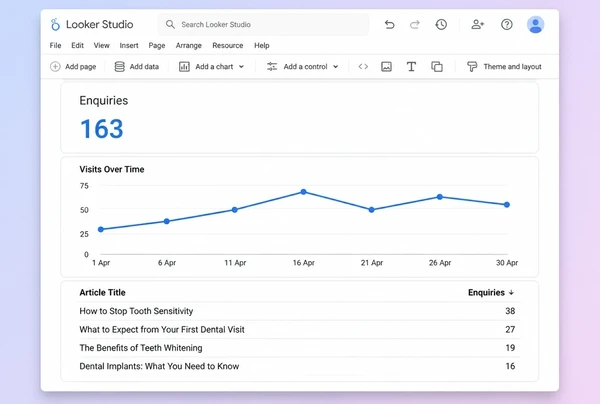The image size is (600, 404).
Task: Click the share add-person icon
Action: tap(477, 24)
